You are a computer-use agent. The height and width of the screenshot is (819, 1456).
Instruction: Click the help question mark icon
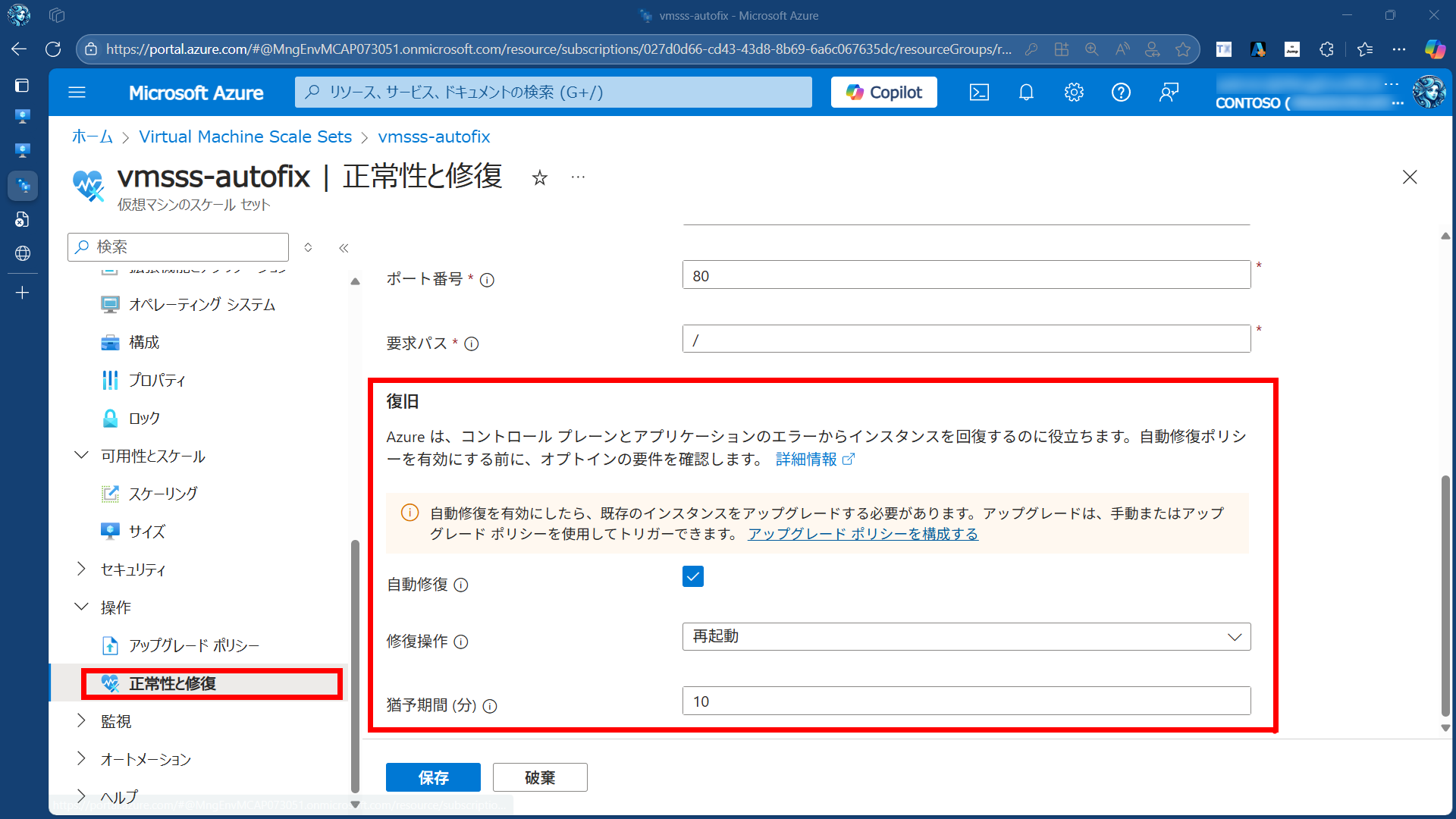(1121, 93)
